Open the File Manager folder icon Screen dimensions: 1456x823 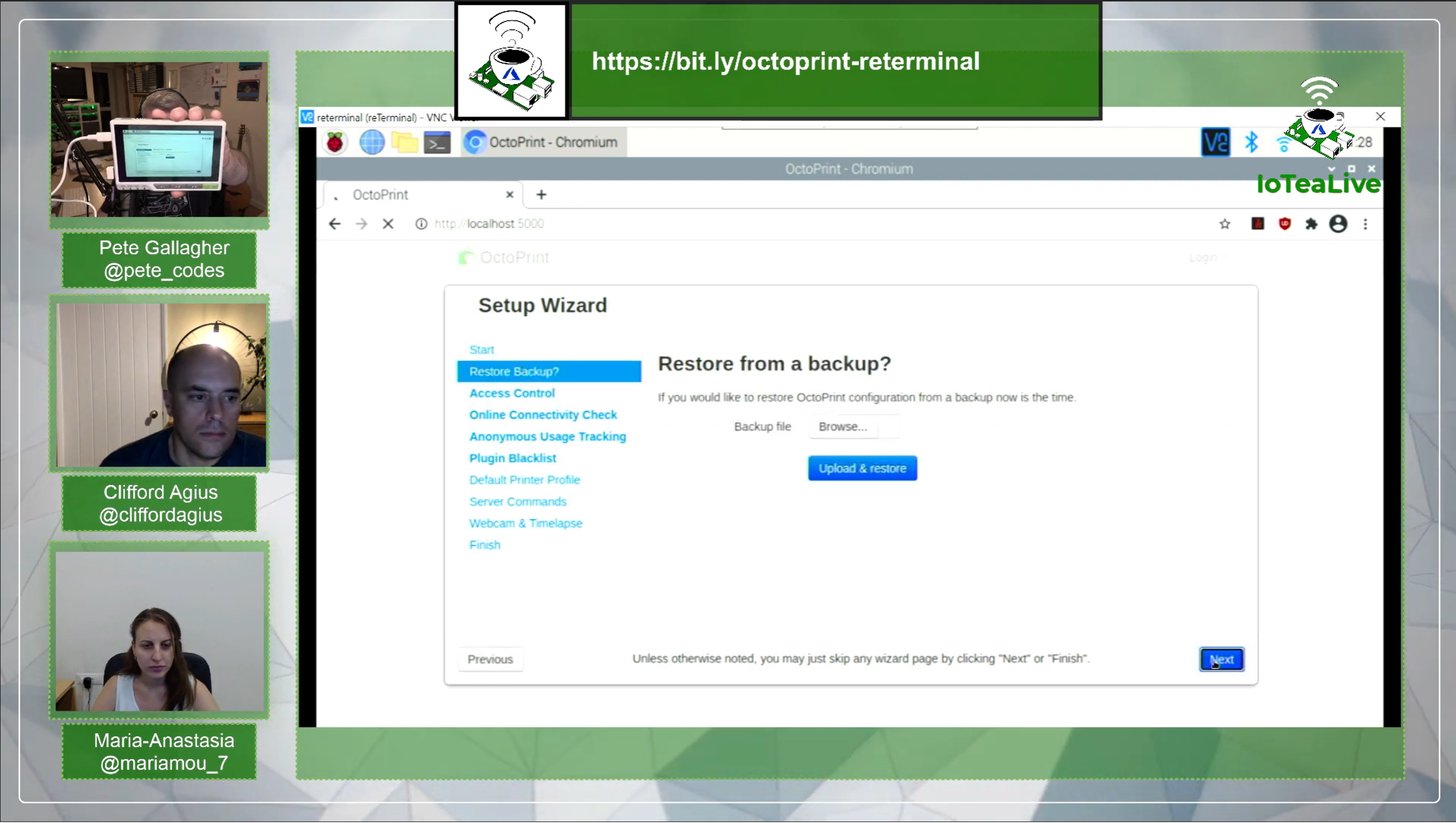click(404, 142)
